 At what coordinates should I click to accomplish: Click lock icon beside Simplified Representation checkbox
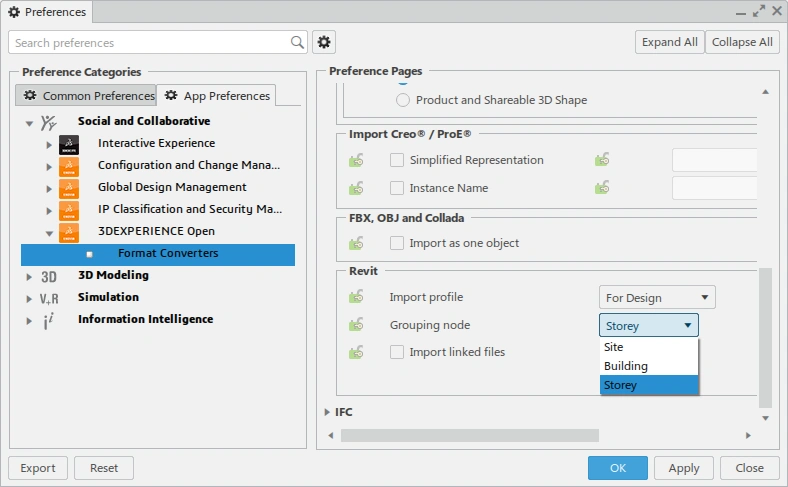click(x=356, y=160)
